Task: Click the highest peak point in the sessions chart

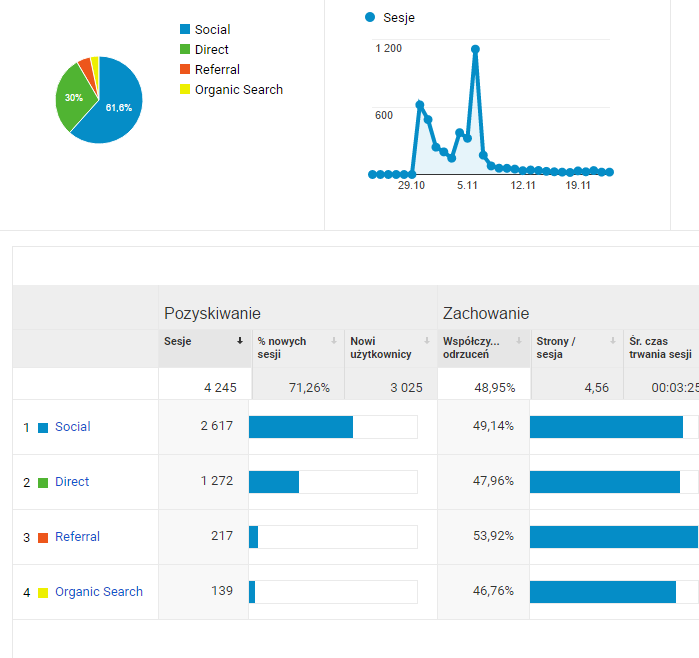Action: [475, 49]
